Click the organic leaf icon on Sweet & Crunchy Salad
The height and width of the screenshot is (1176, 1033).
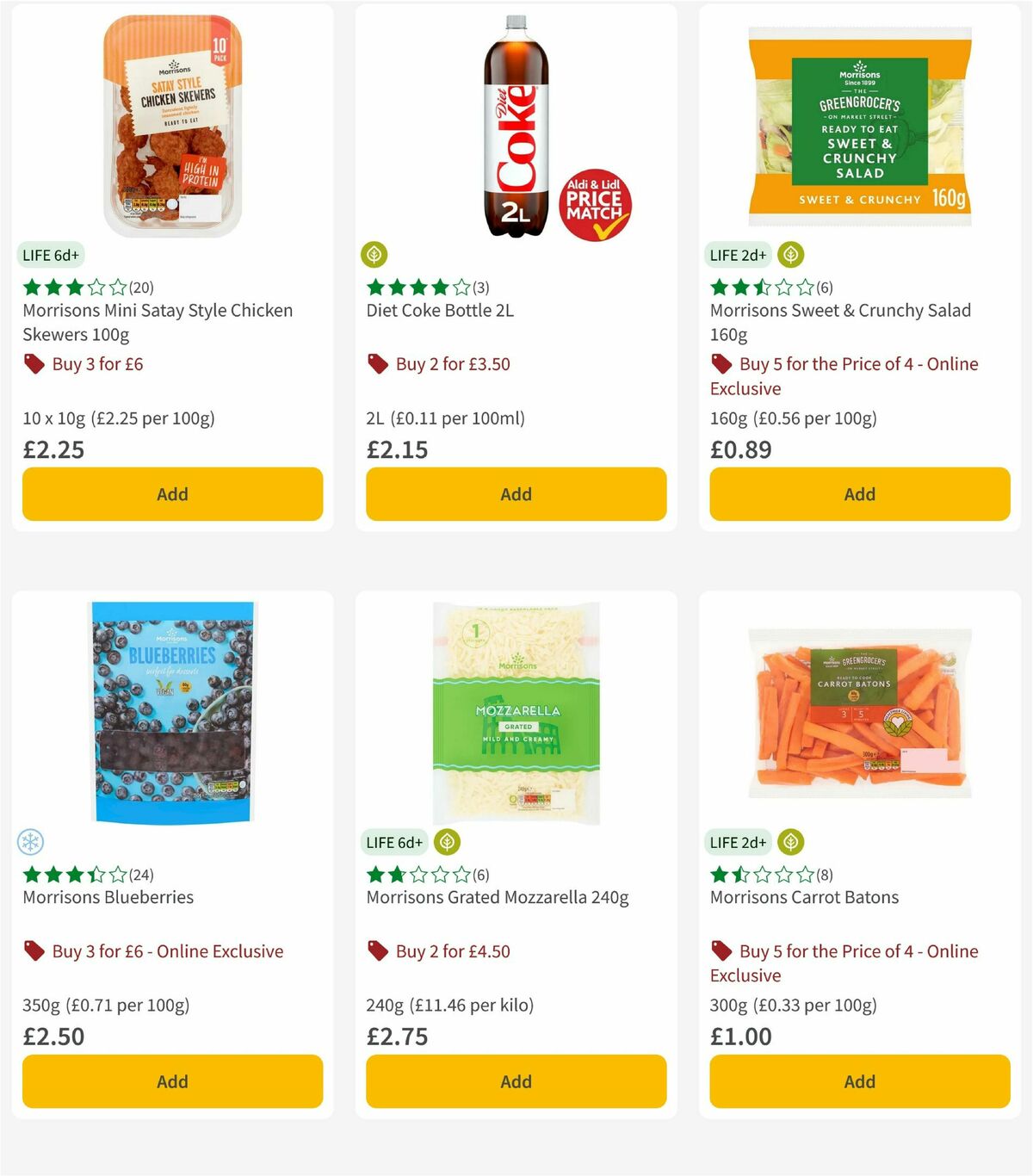tap(789, 255)
